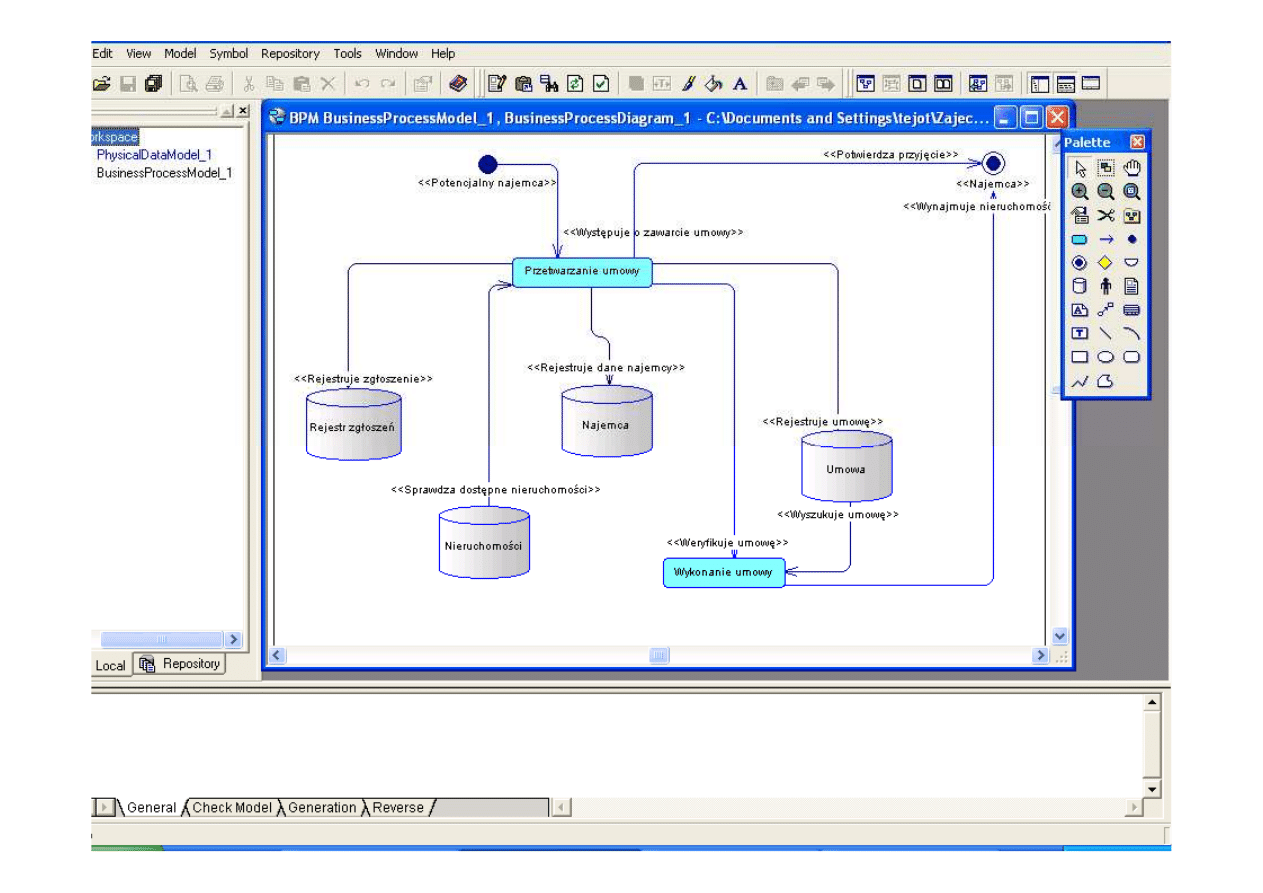The image size is (1263, 893).
Task: Select the Zoom In magnifier tool
Action: click(x=1079, y=192)
